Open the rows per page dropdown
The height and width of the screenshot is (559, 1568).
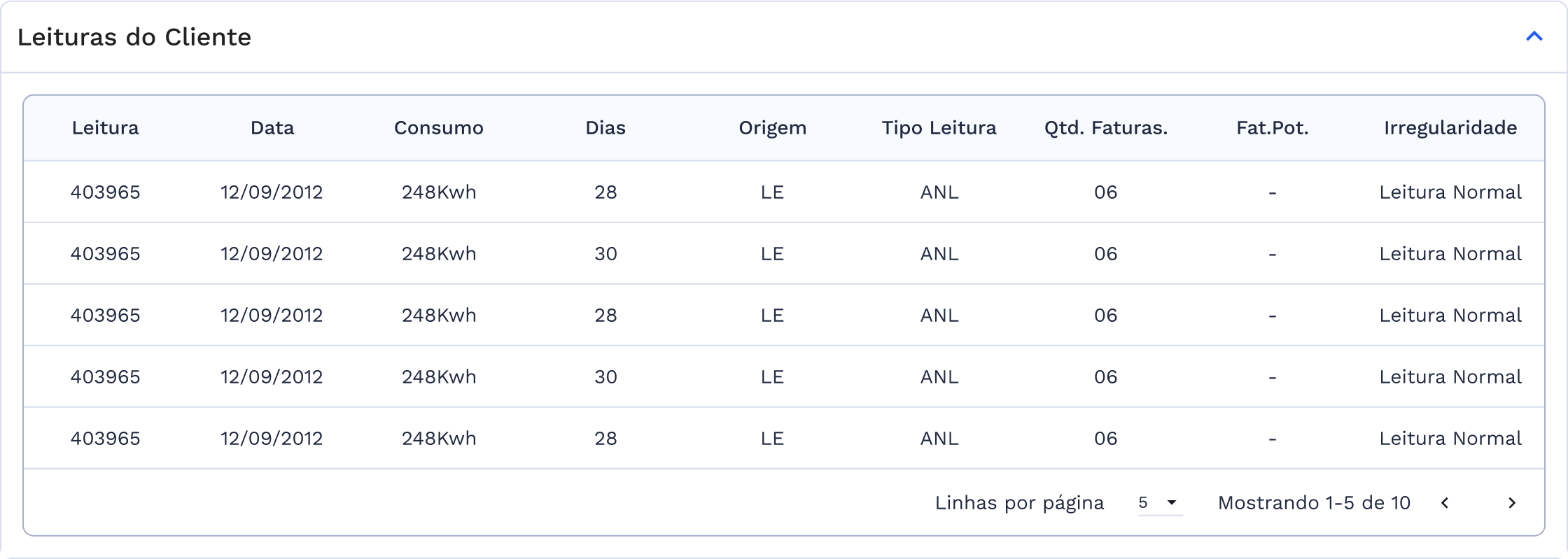tap(1160, 503)
